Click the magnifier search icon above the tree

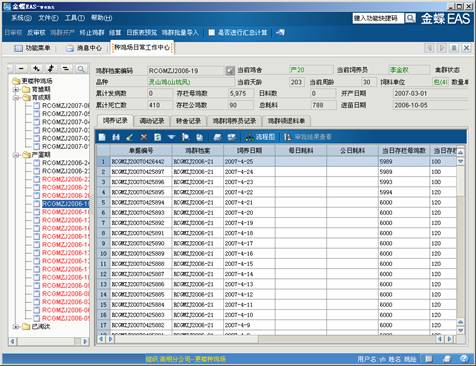coord(81,69)
